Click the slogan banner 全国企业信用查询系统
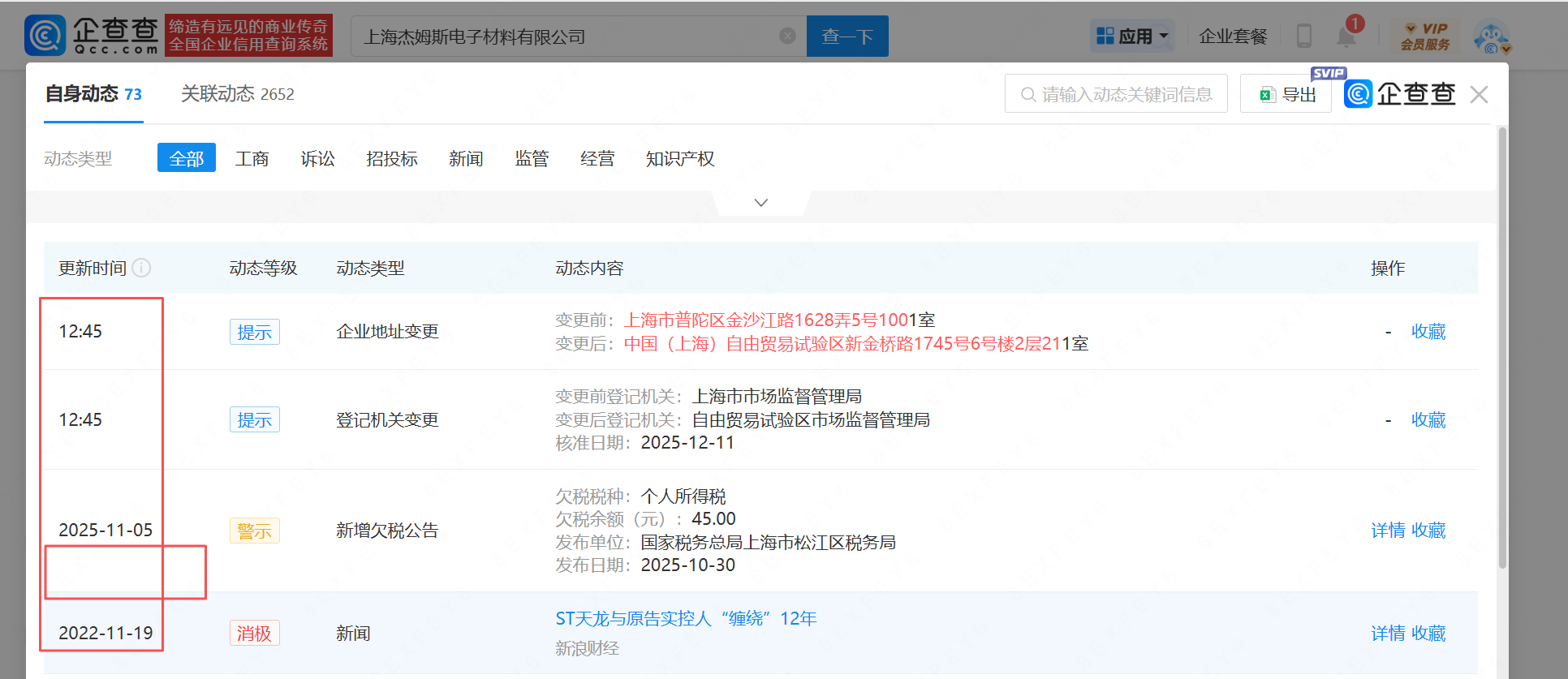 coord(248,36)
